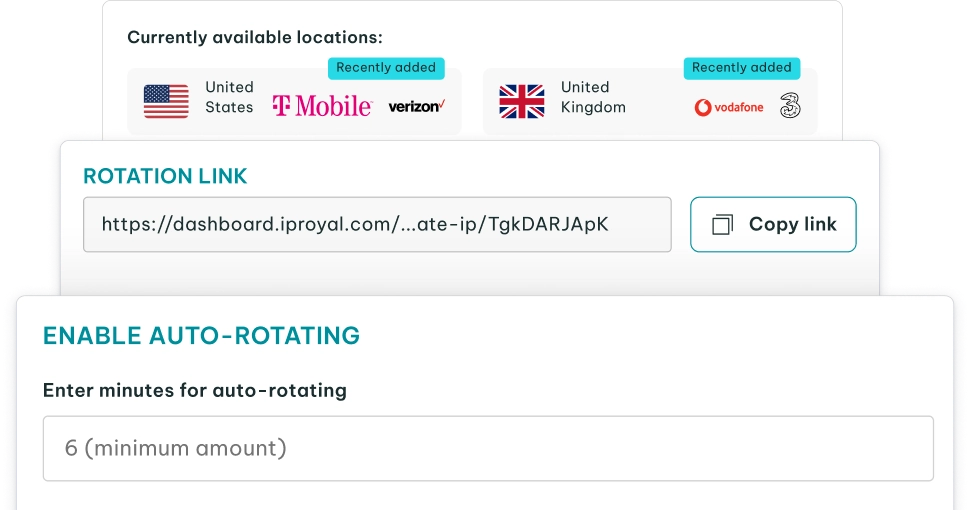971x510 pixels.
Task: Click the Three network logo
Action: [790, 105]
